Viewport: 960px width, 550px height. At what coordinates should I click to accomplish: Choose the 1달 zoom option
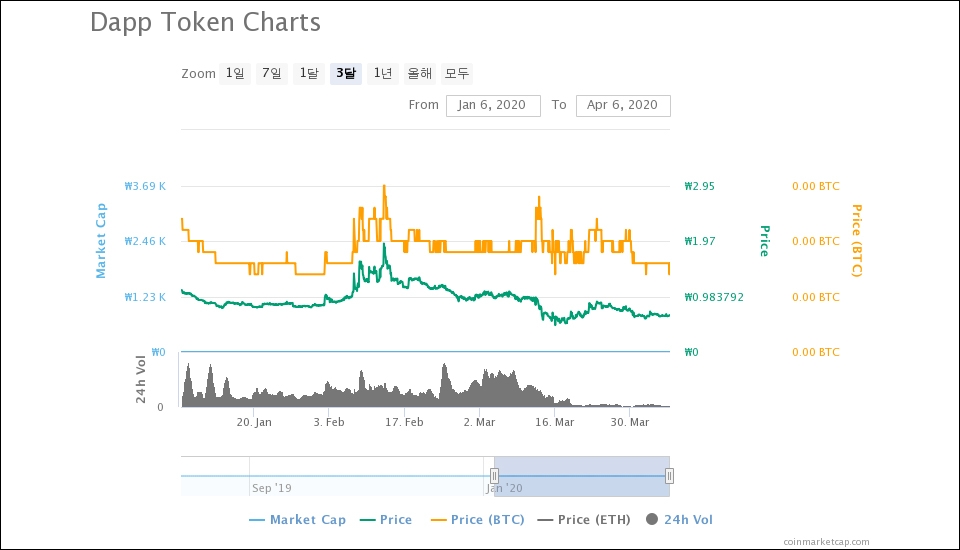click(309, 73)
